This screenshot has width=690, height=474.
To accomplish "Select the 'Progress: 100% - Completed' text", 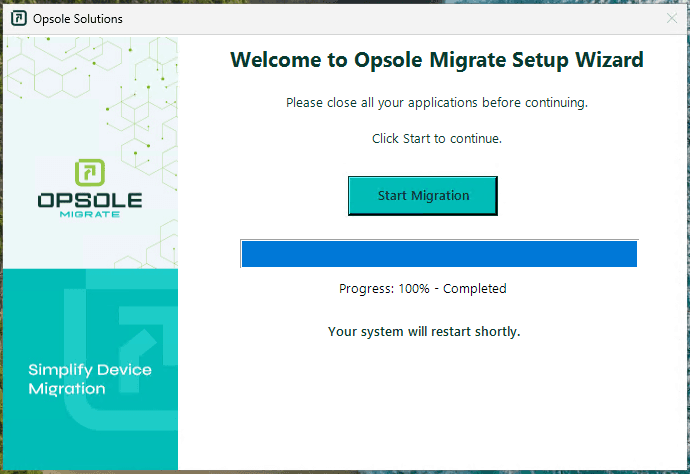I will tap(422, 289).
